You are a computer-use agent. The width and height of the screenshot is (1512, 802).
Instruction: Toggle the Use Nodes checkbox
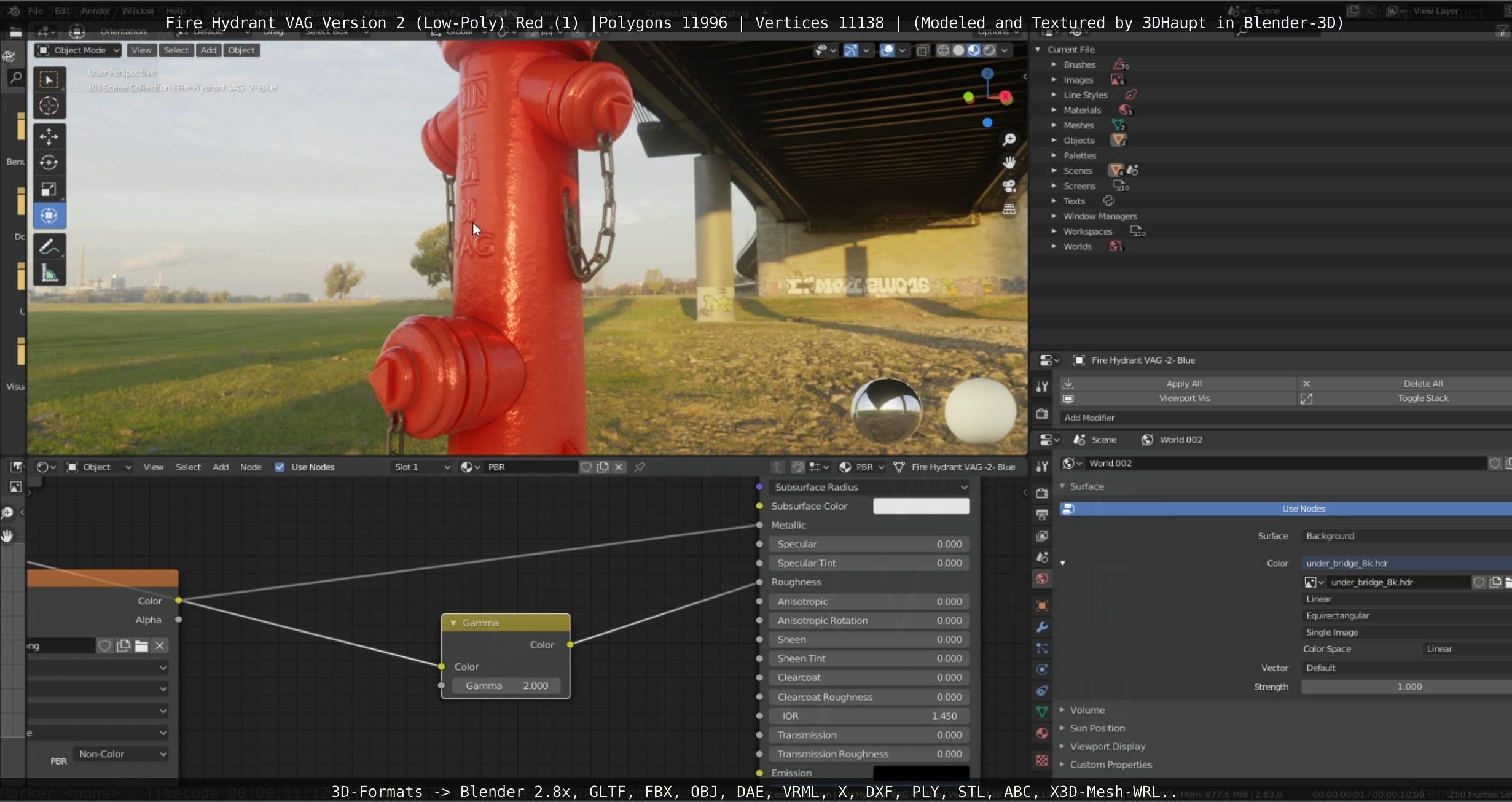coord(280,467)
